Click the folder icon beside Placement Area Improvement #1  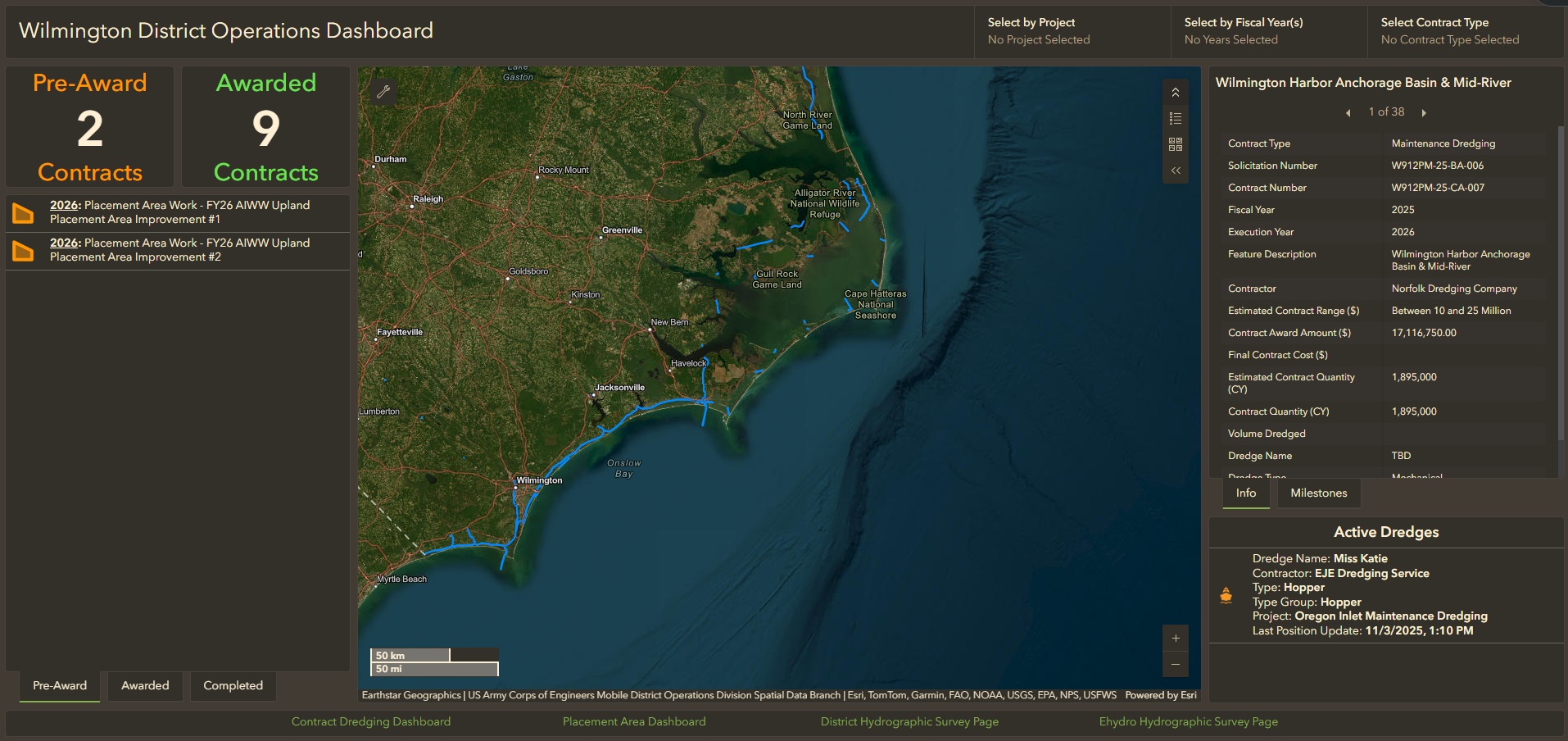click(22, 212)
